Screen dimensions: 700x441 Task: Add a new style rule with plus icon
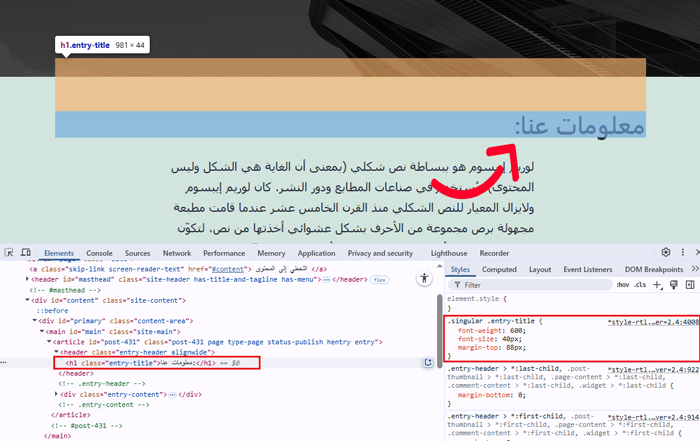[657, 285]
